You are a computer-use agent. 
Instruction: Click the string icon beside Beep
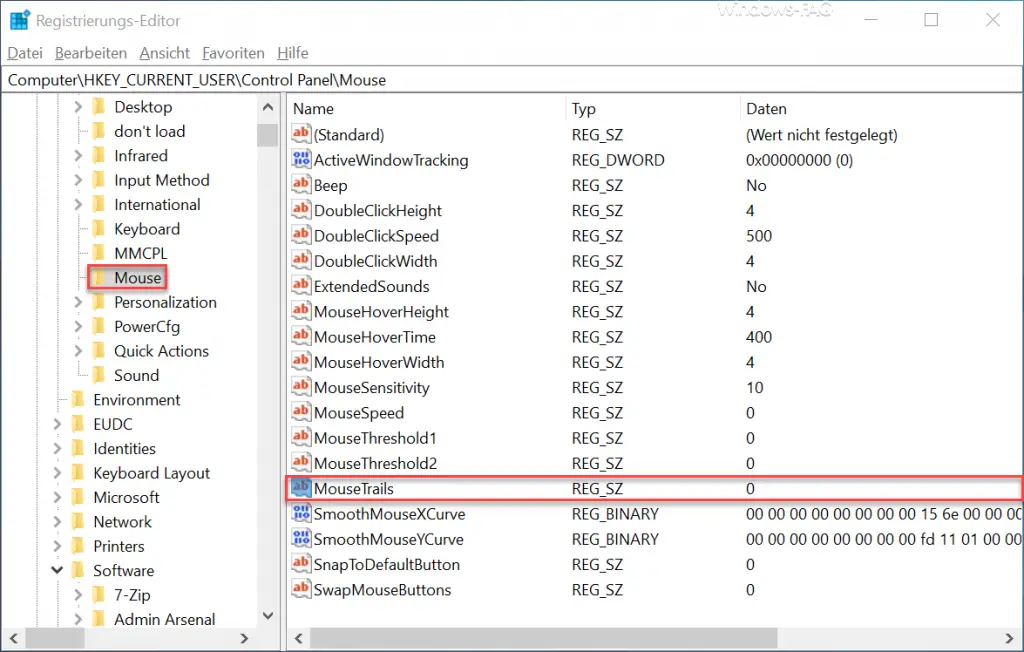pos(301,185)
